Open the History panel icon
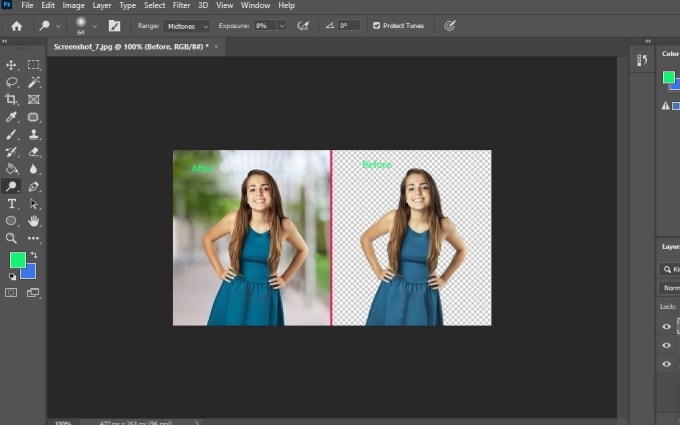Viewport: 680px width, 425px height. [642, 60]
